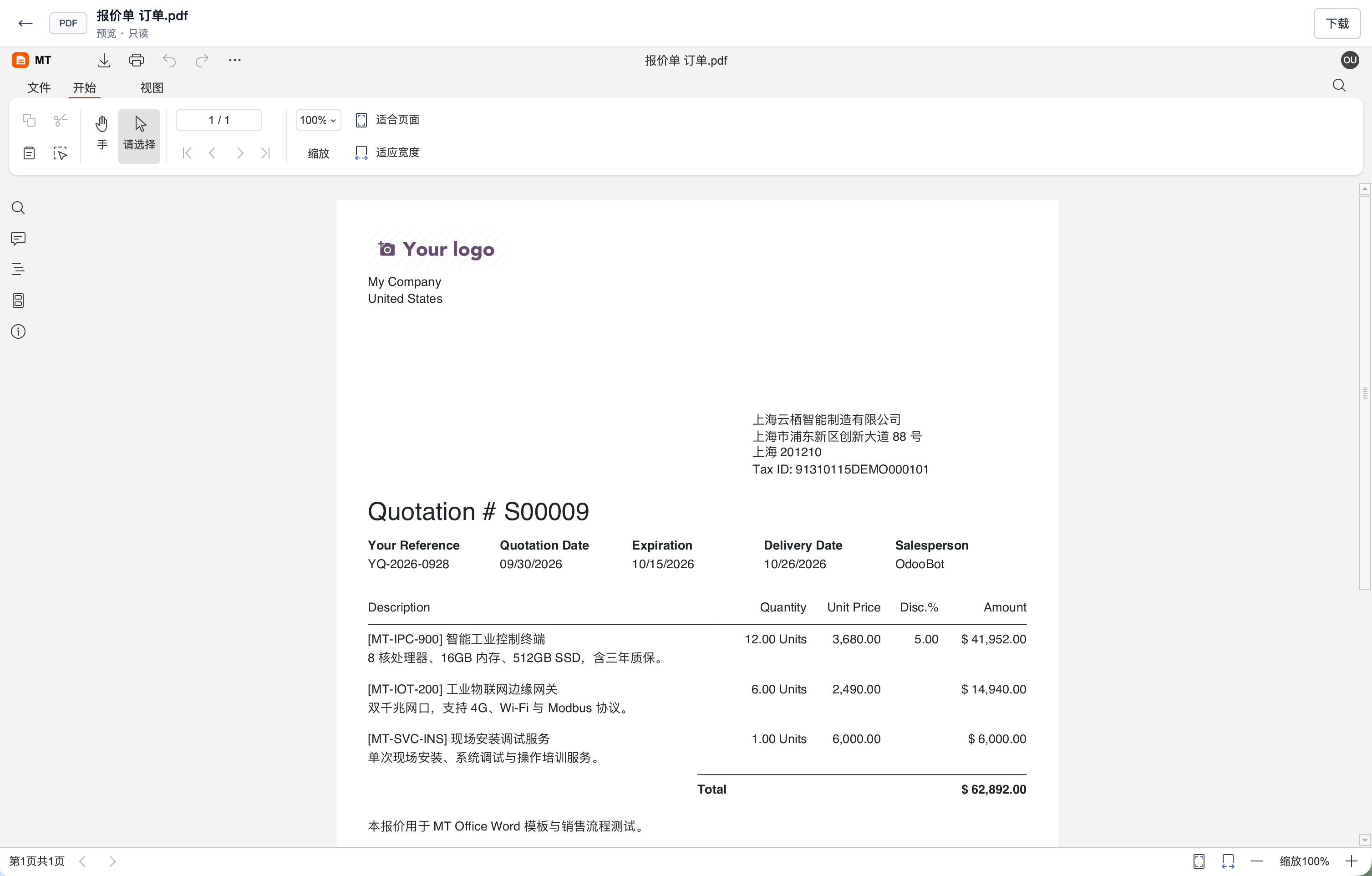Go back with the top-left arrow
Viewport: 1372px width, 876px height.
[25, 23]
